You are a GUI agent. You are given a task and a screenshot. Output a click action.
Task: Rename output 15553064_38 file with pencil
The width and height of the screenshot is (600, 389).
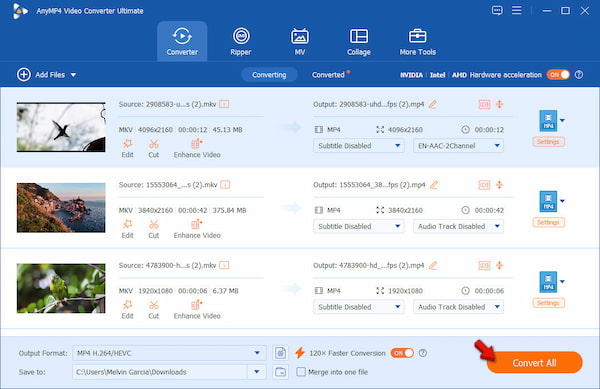434,185
